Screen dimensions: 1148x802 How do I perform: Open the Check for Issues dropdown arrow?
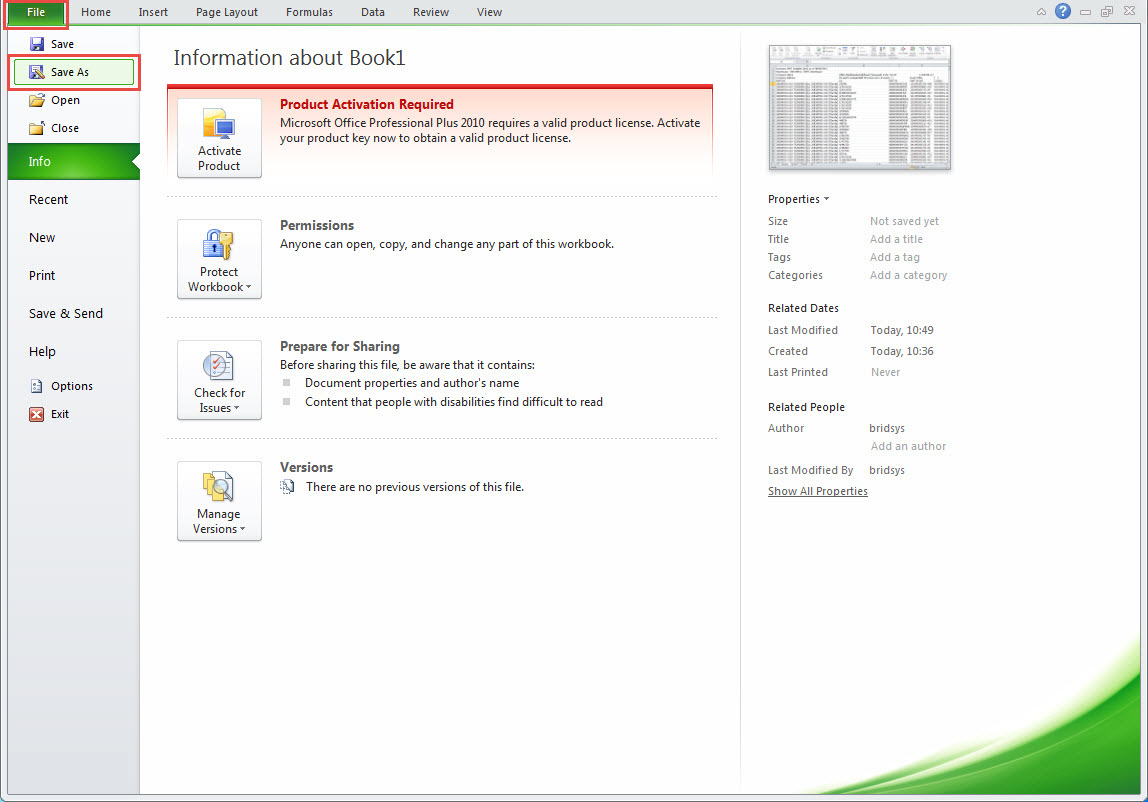236,408
